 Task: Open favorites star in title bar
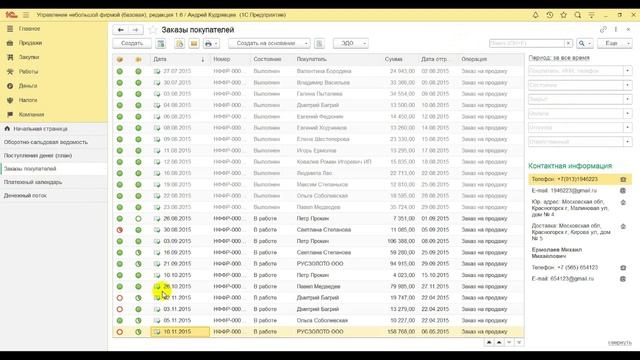[564, 15]
